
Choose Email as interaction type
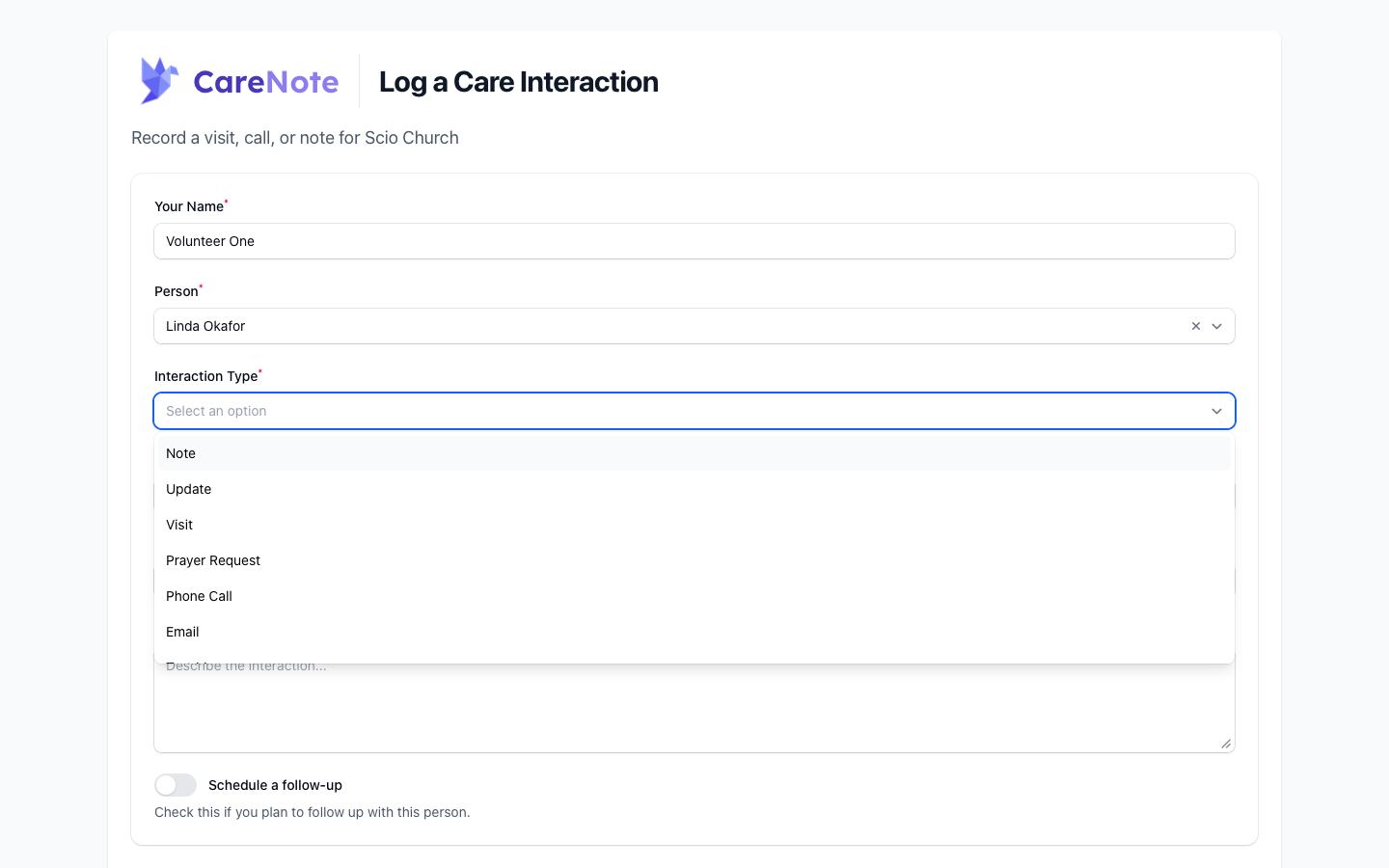click(x=694, y=632)
